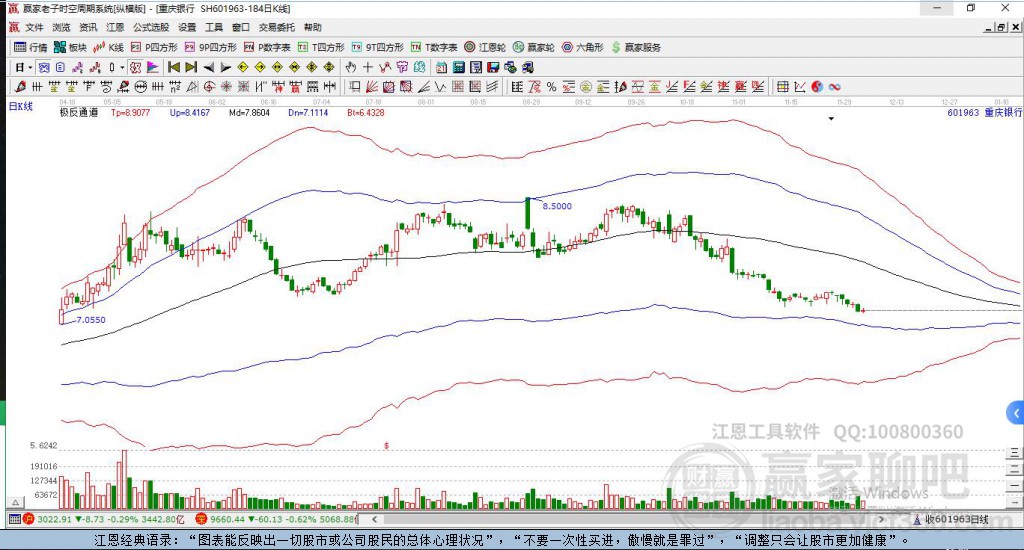1024x550 pixels.
Task: Click the Tp=8.9077 indicator value
Action: [130, 112]
